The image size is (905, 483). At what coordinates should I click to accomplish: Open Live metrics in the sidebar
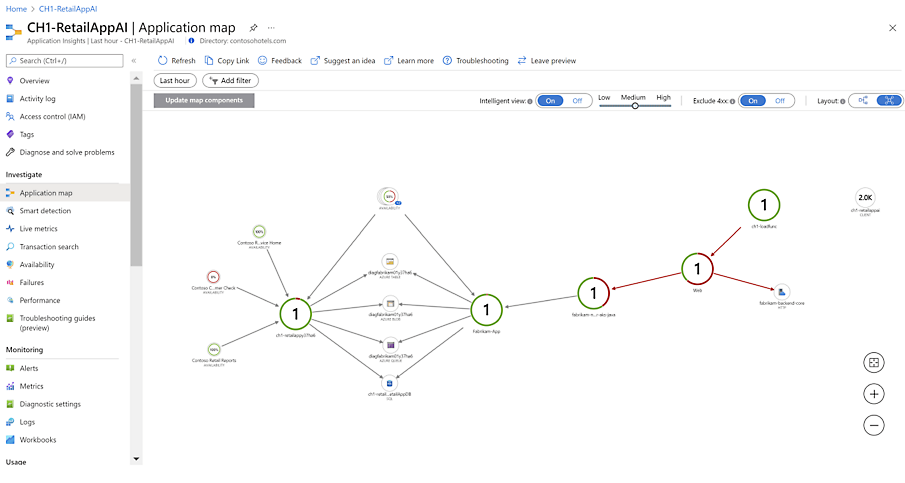point(40,229)
